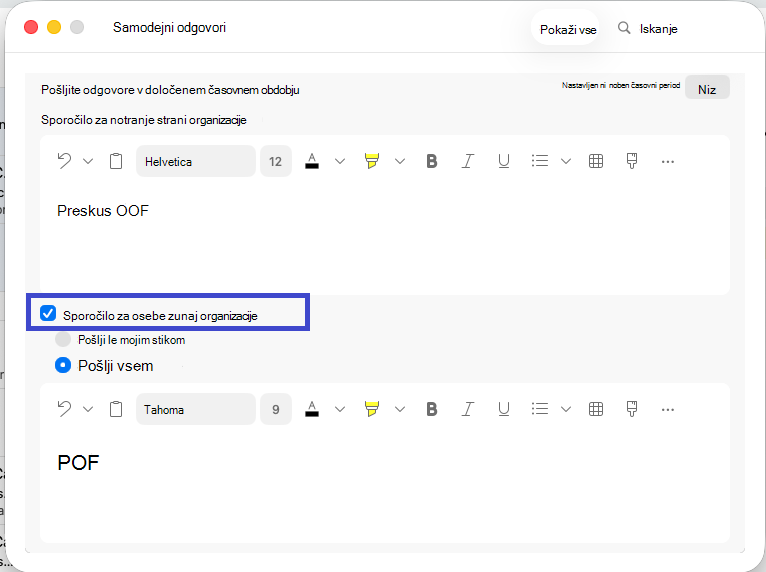The height and width of the screenshot is (572, 766).
Task: Click format painter in Helvetica toolbar
Action: pos(632,161)
